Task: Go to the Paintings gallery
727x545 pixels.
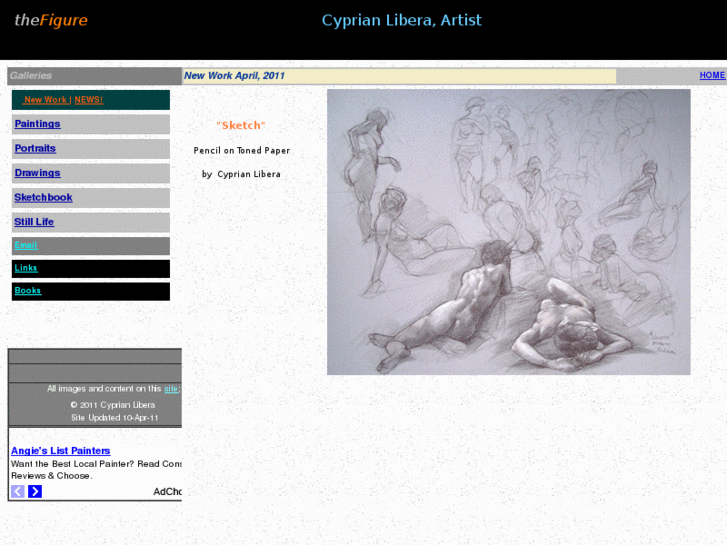Action: point(38,124)
